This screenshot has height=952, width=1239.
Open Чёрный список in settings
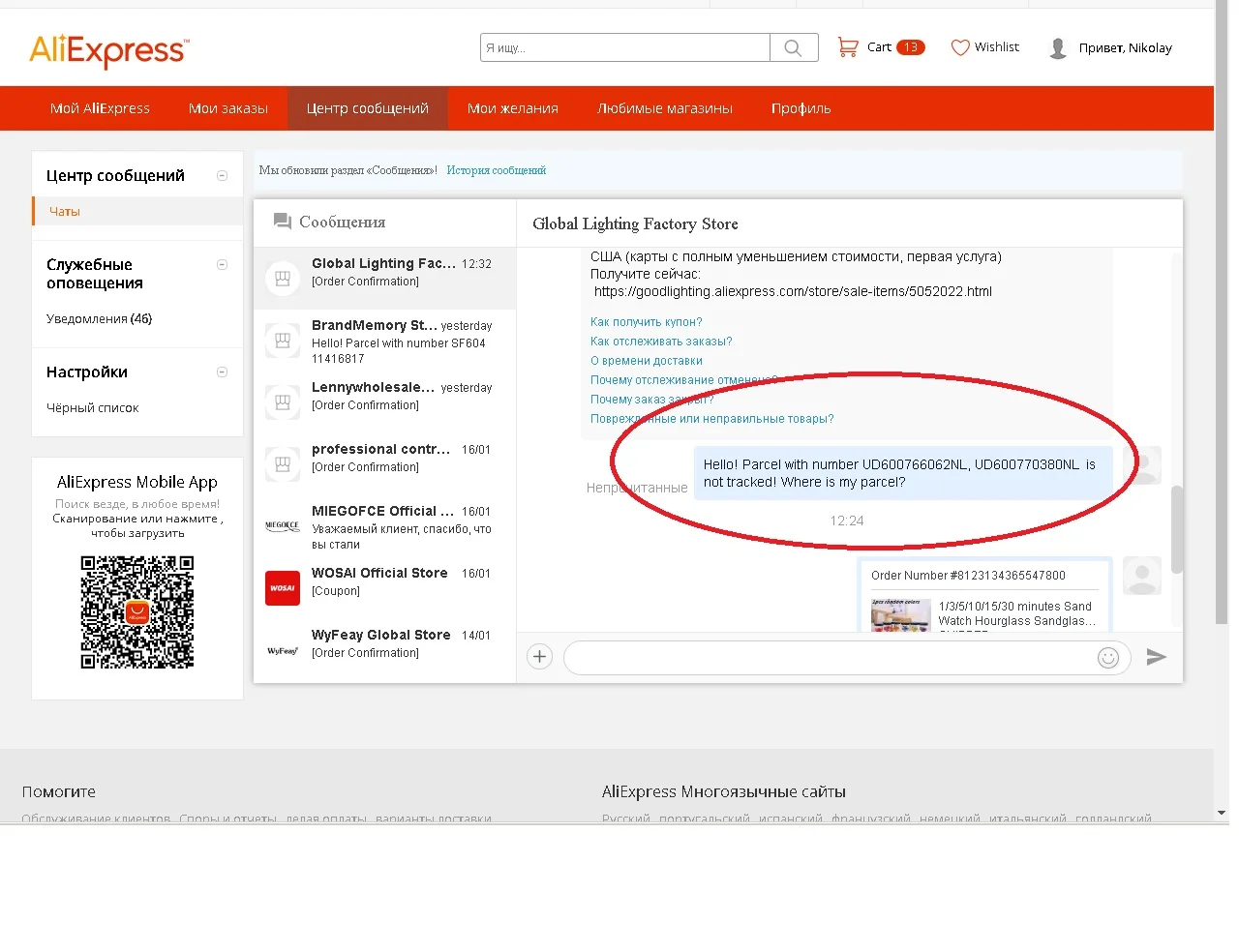pyautogui.click(x=93, y=408)
